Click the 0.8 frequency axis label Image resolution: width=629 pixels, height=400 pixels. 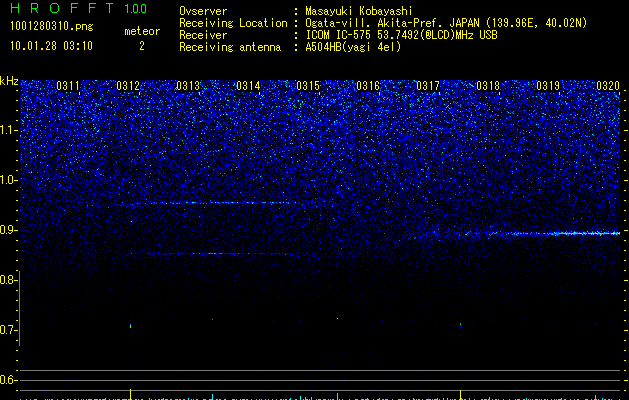9,280
